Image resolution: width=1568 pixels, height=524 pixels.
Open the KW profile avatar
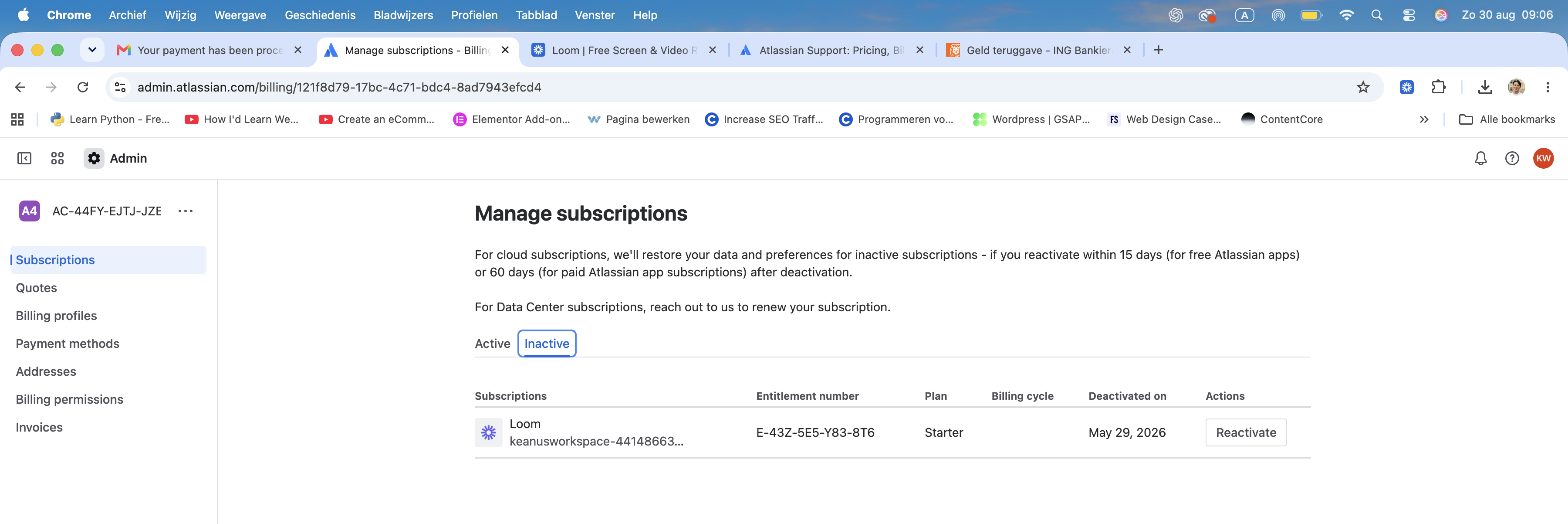(1543, 158)
